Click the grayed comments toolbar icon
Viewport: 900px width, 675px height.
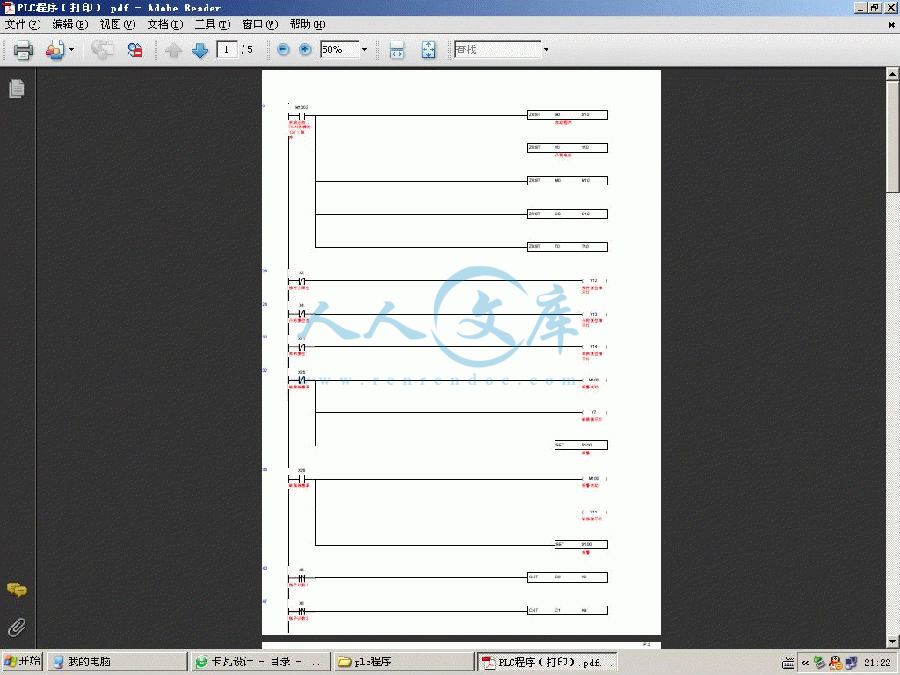coord(102,50)
